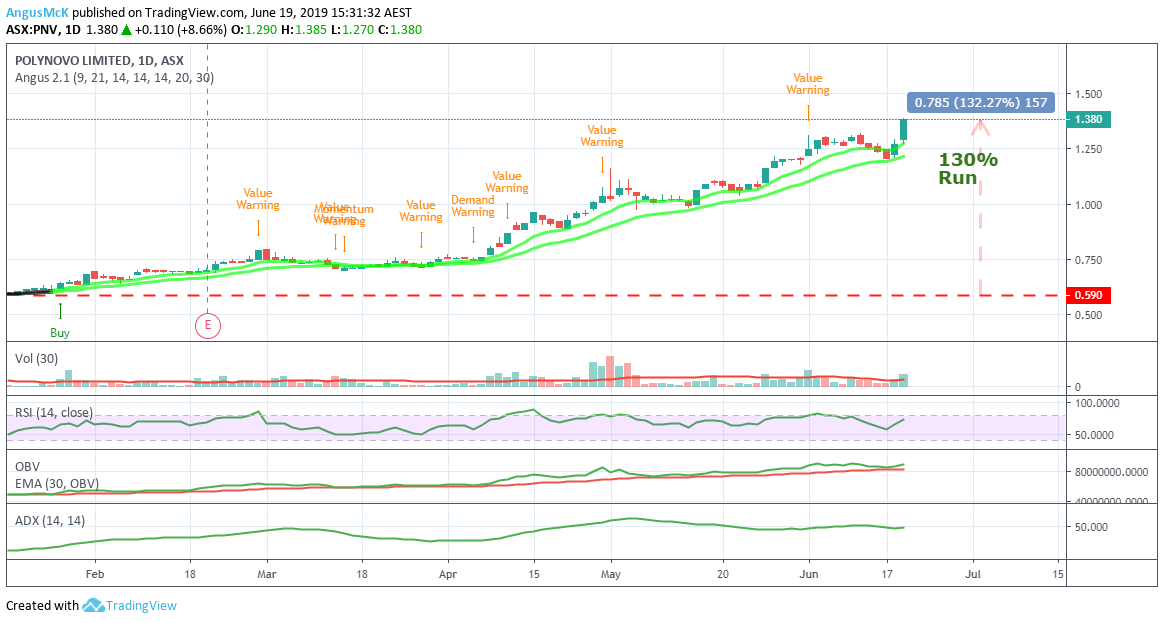Click the RSI (14, close) indicator label
Image resolution: width=1164 pixels, height=623 pixels.
point(54,412)
